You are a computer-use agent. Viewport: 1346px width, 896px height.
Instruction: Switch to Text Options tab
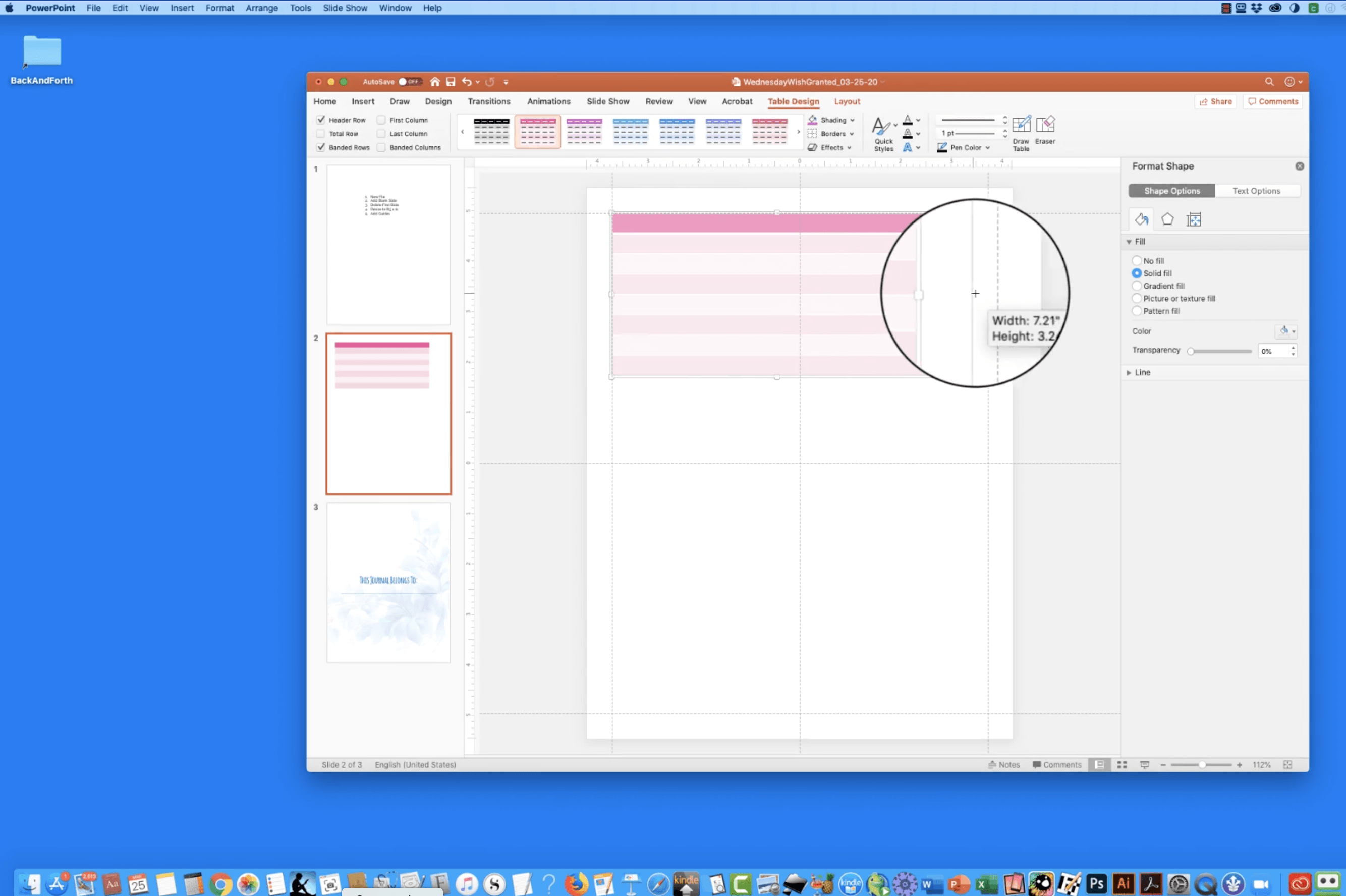pyautogui.click(x=1256, y=191)
